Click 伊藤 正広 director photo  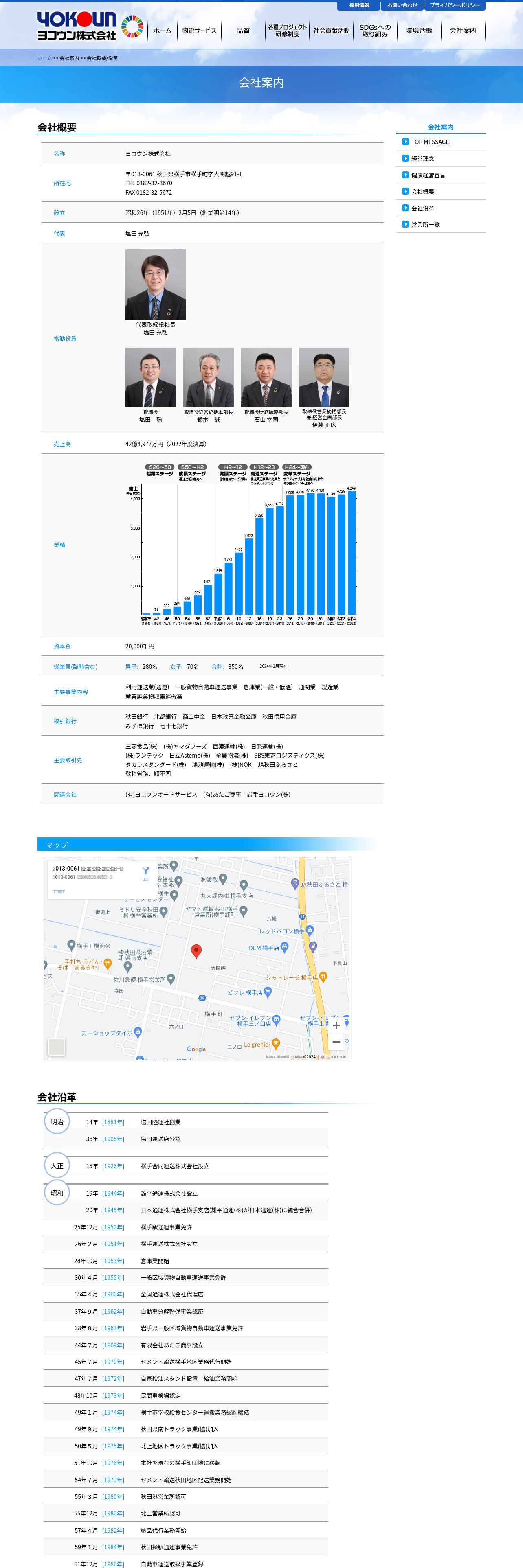tap(324, 377)
